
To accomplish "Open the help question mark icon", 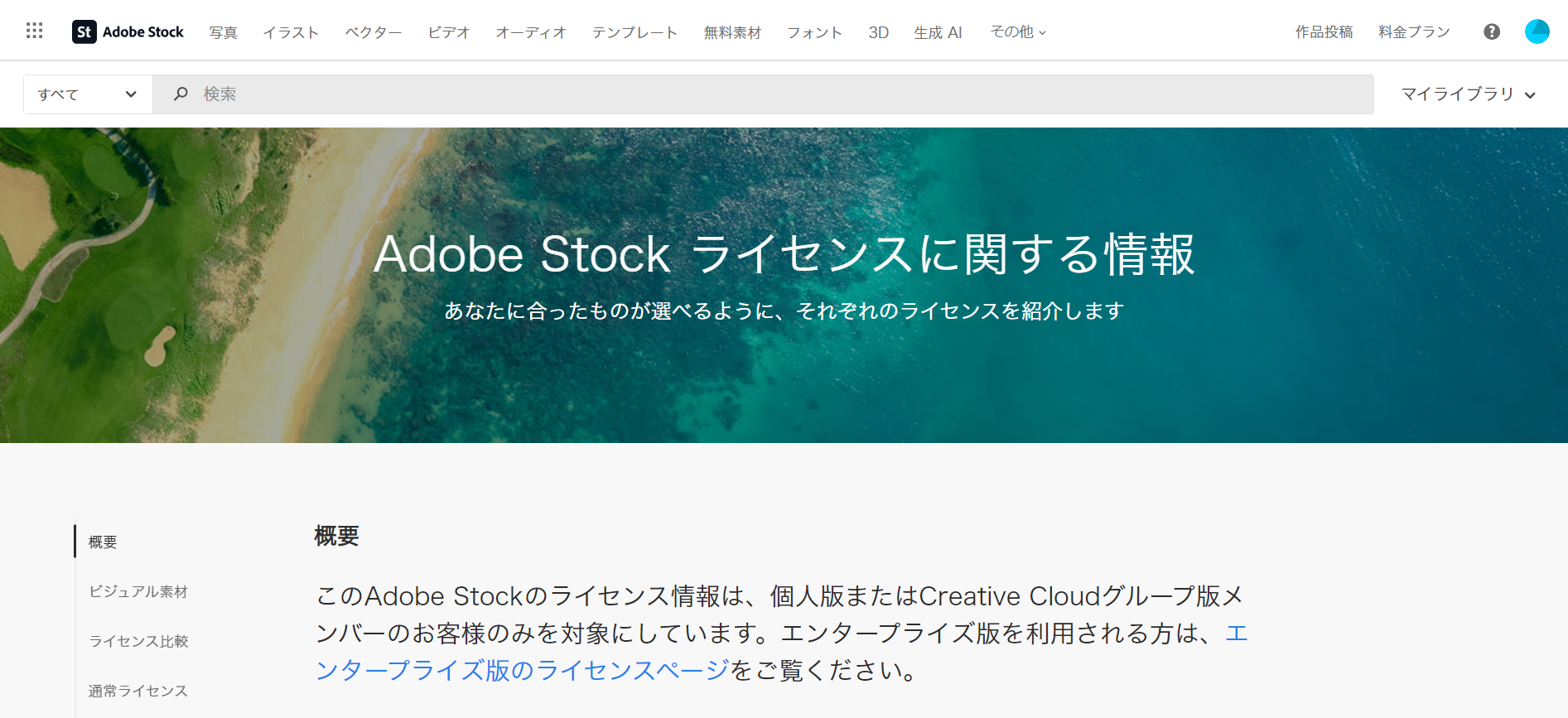I will (1491, 31).
